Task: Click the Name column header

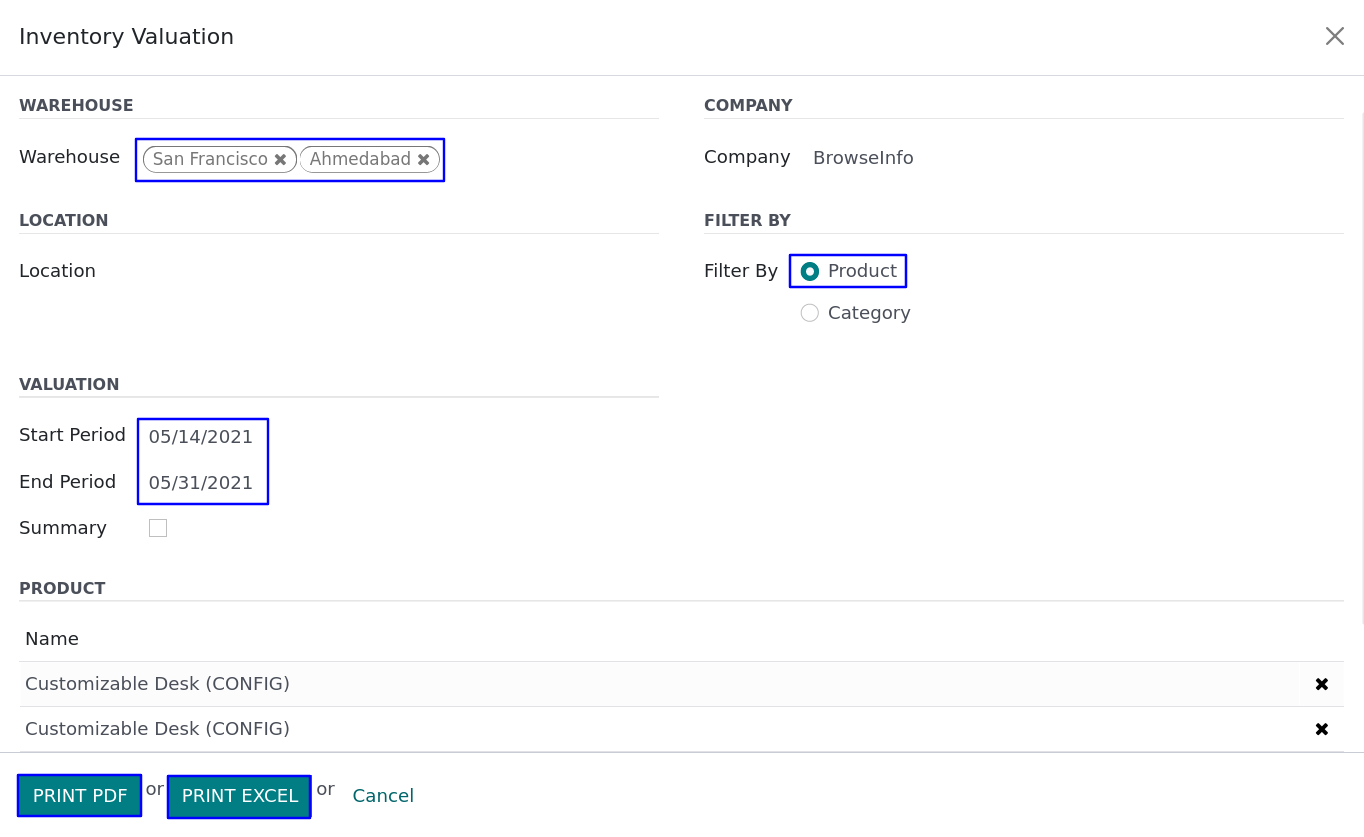Action: (x=52, y=639)
